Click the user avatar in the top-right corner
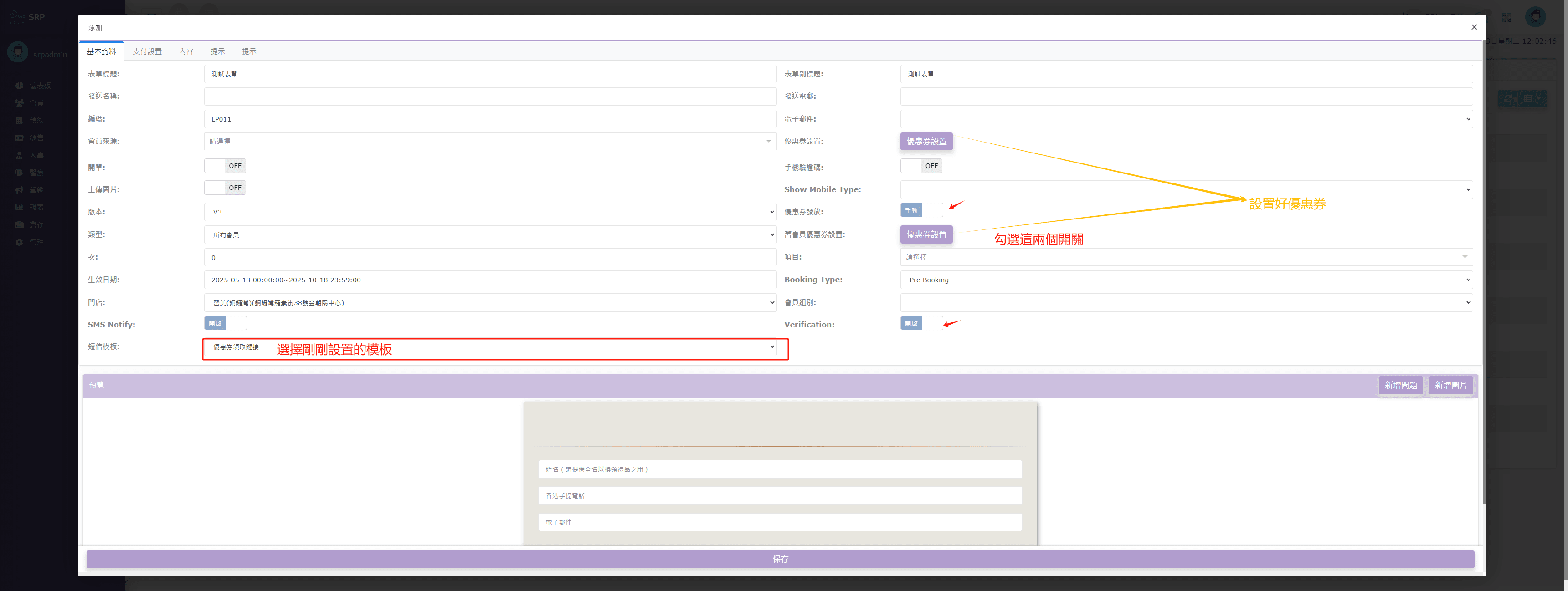 coord(1535,17)
